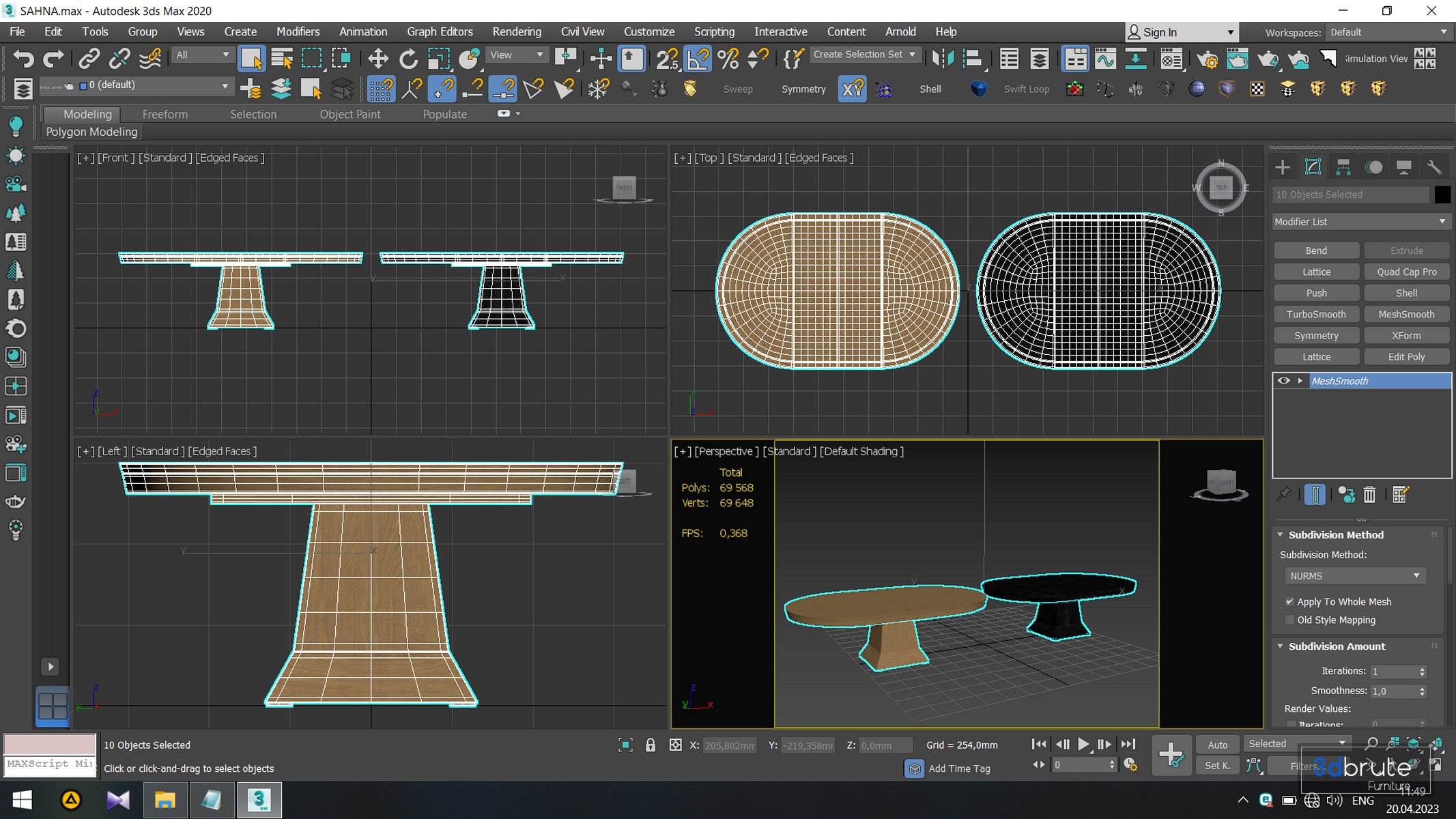Viewport: 1456px width, 819px height.
Task: Open the Modifiers menu
Action: click(298, 31)
